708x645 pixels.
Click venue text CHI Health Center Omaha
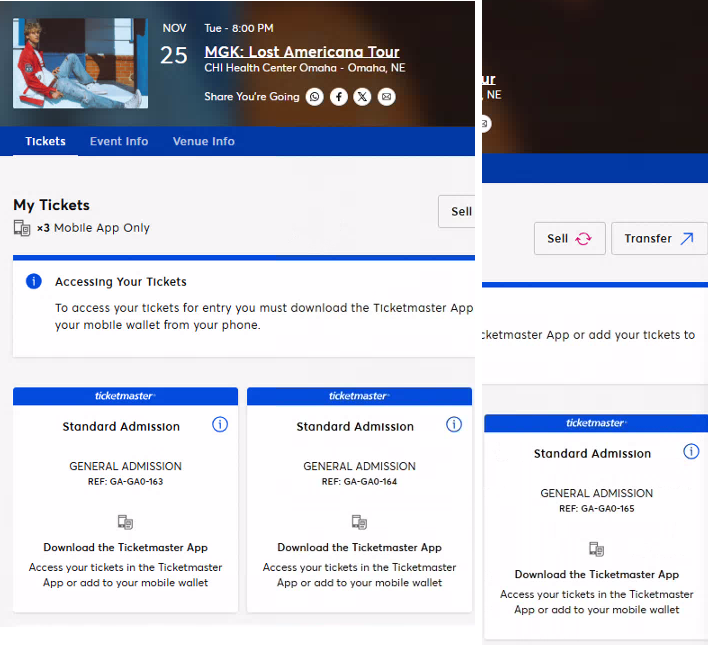(x=270, y=68)
